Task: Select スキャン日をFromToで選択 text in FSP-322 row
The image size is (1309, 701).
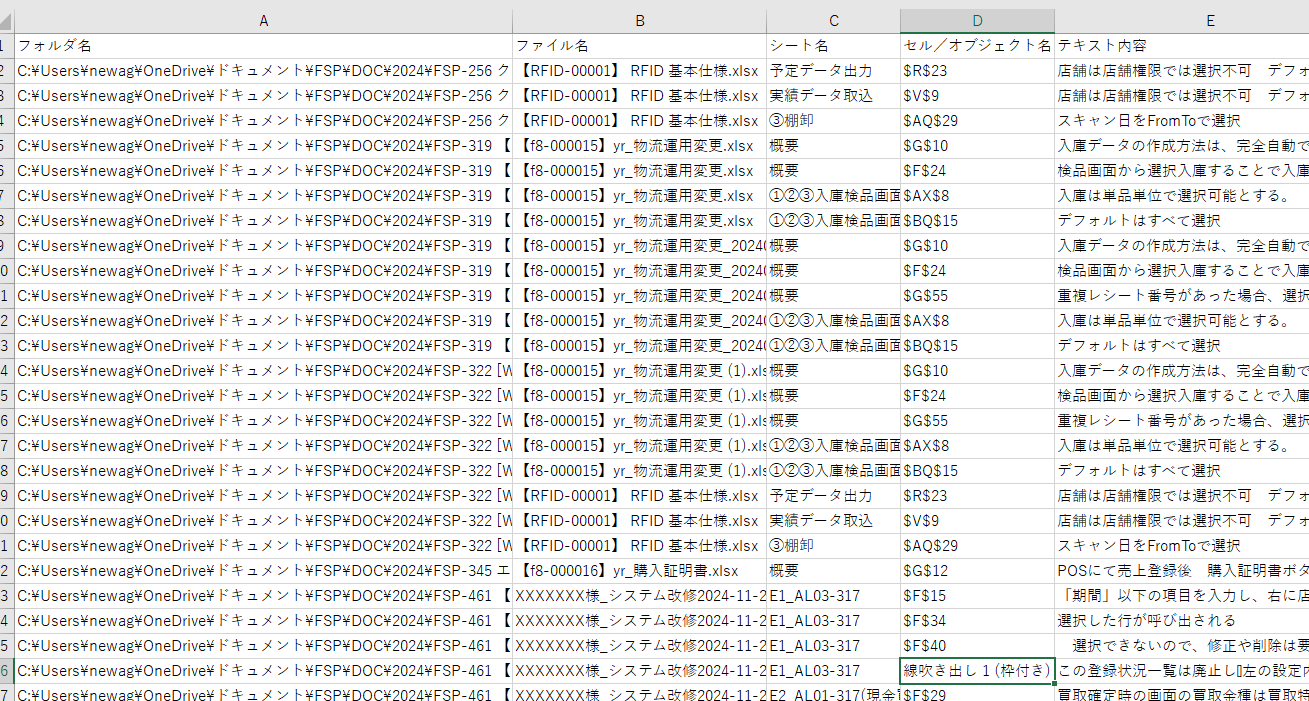Action: (1182, 546)
